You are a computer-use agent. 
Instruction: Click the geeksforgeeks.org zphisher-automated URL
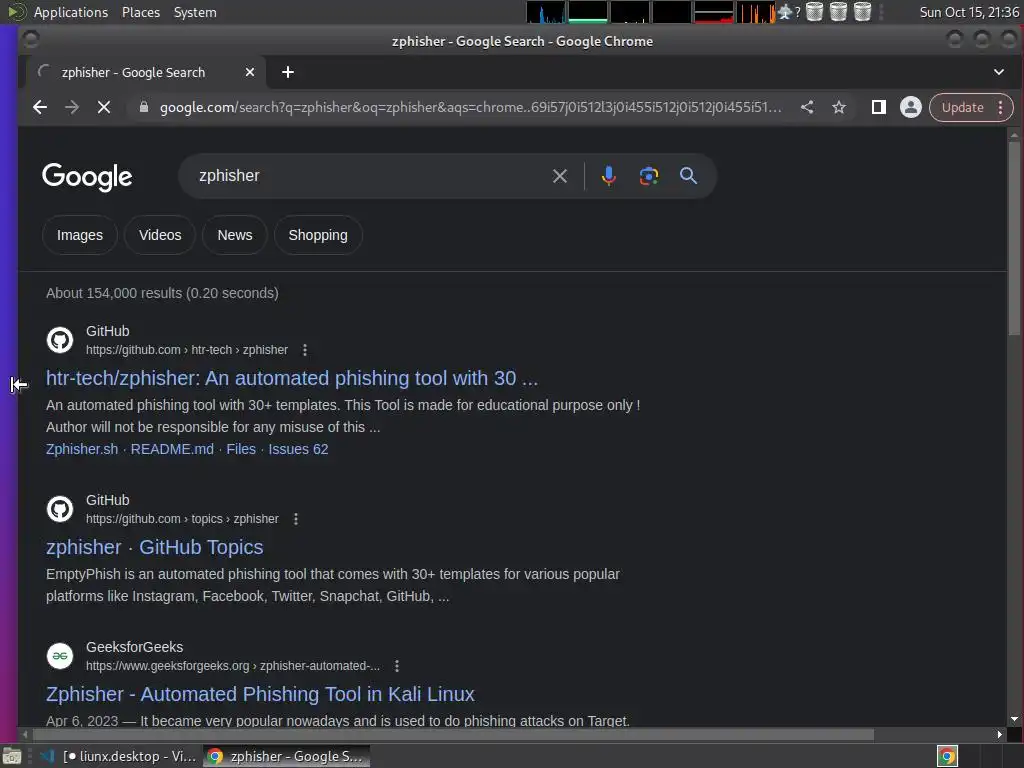tap(232, 666)
